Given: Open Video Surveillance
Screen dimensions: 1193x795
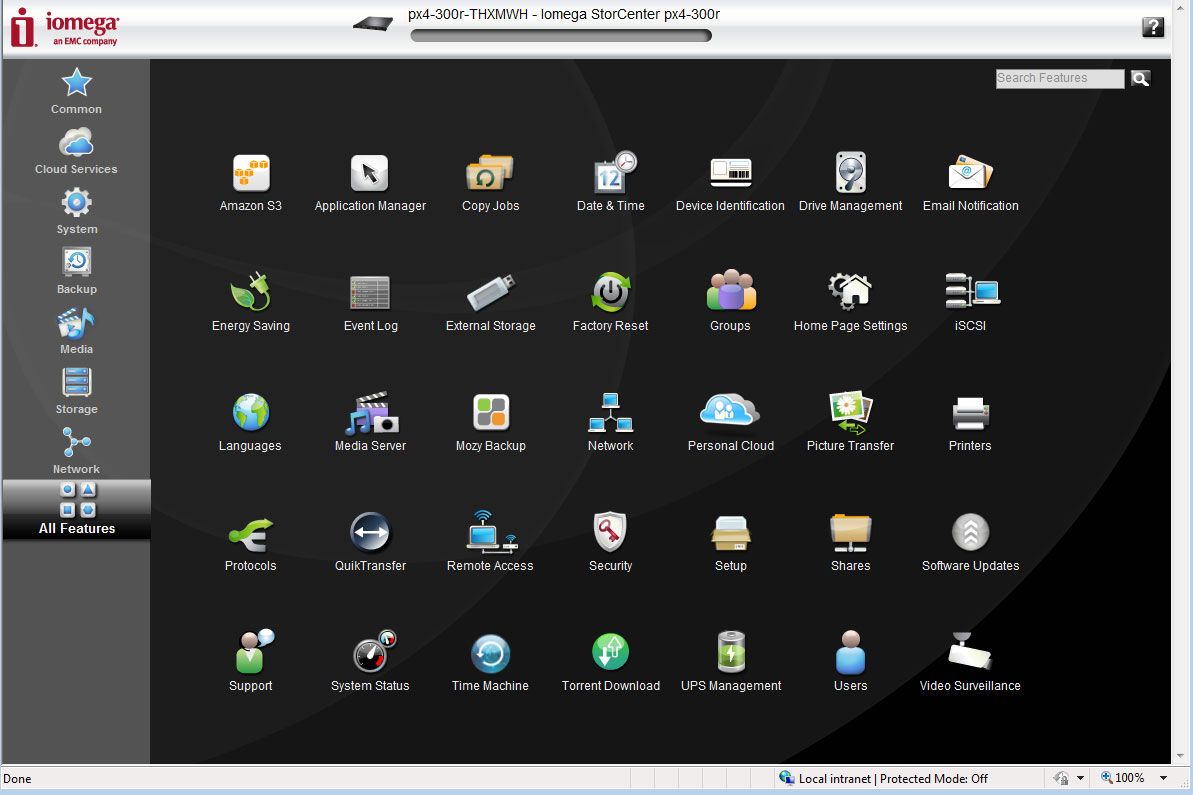Looking at the screenshot, I should click(x=970, y=662).
